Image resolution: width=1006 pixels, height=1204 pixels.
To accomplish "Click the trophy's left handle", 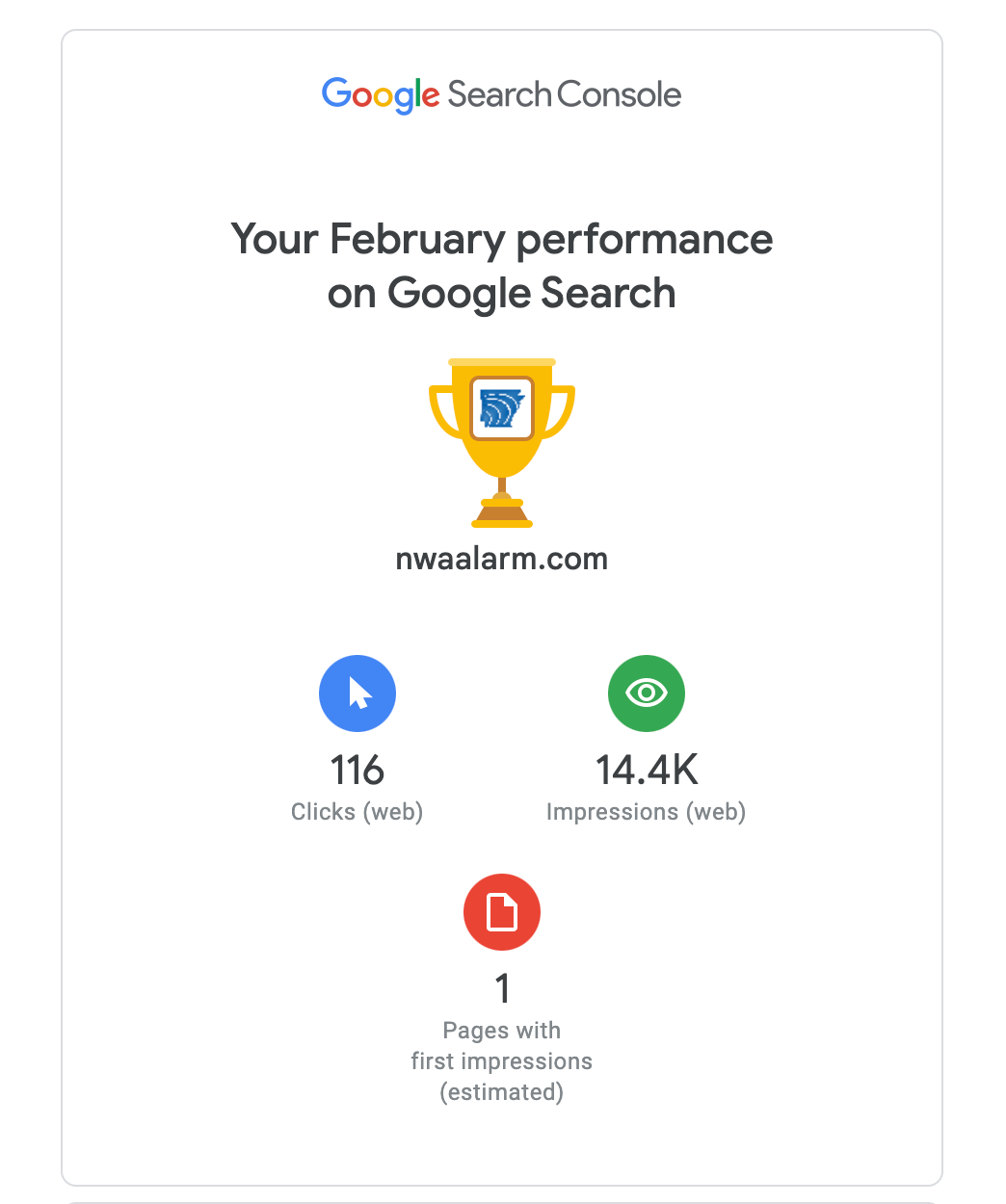I will click(443, 410).
